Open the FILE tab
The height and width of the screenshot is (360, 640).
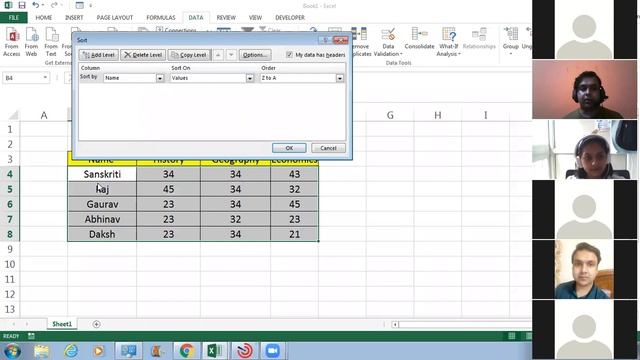pos(14,18)
